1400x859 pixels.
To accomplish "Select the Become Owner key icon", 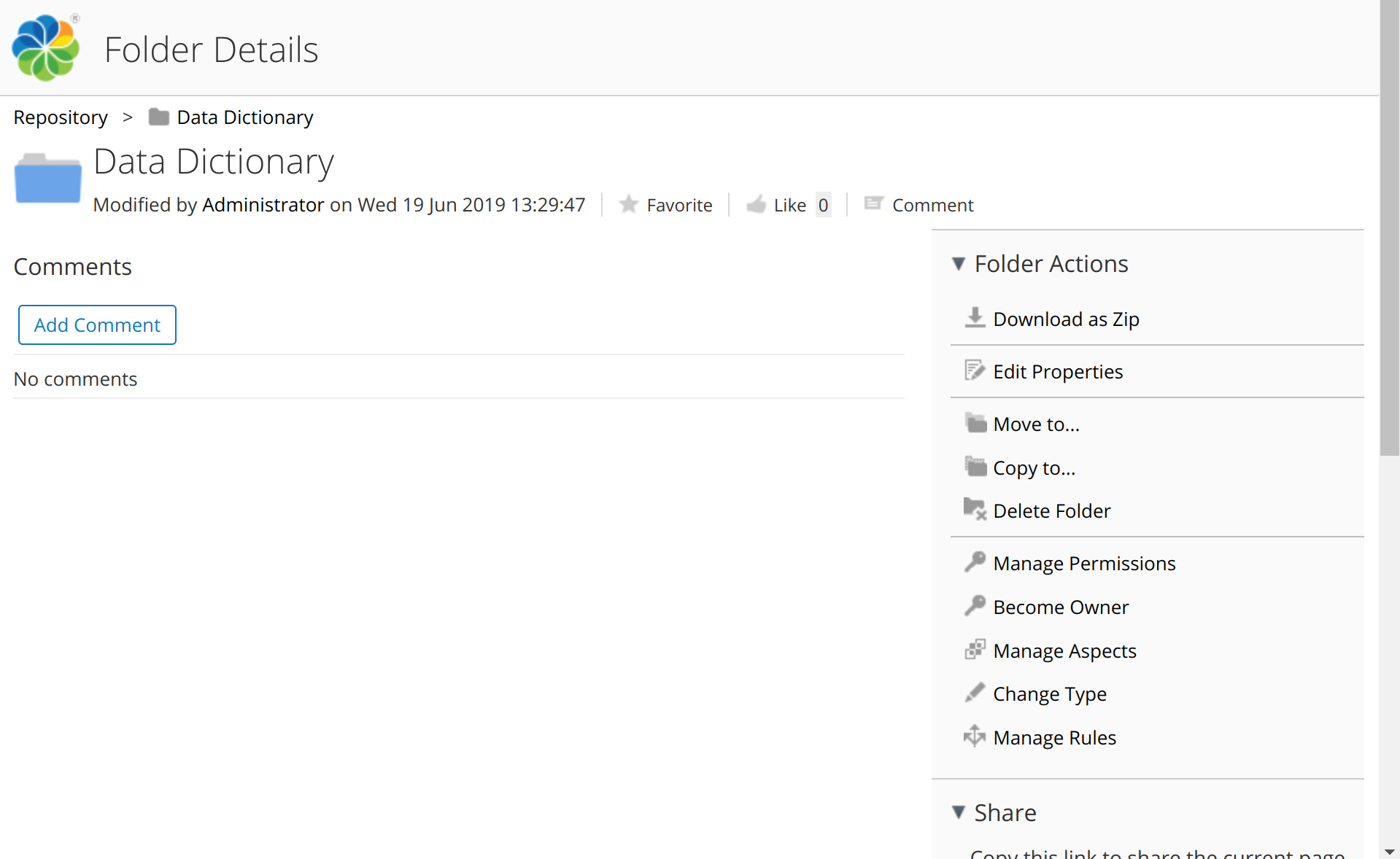I will (975, 605).
